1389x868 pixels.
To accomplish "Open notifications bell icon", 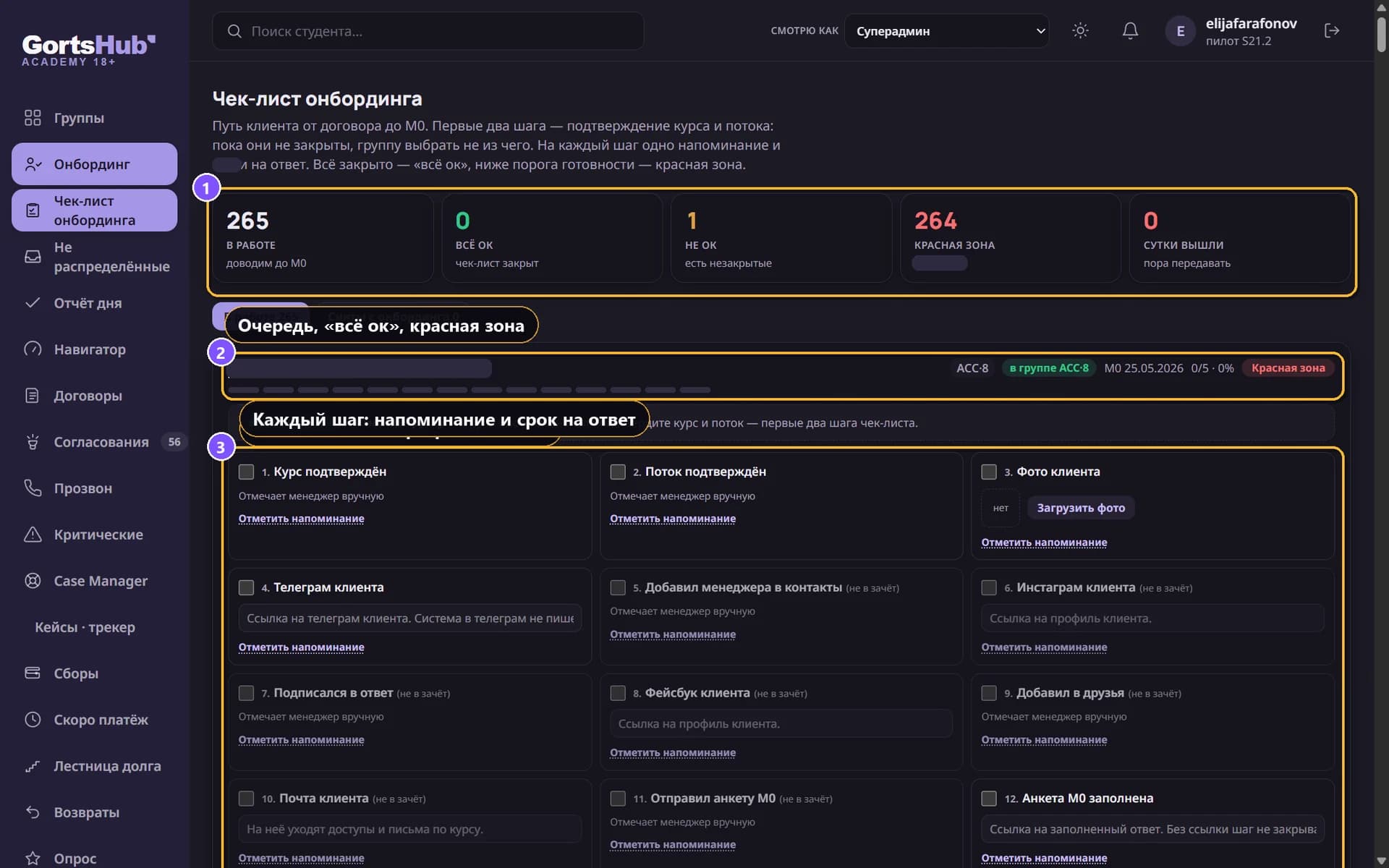I will pyautogui.click(x=1130, y=30).
